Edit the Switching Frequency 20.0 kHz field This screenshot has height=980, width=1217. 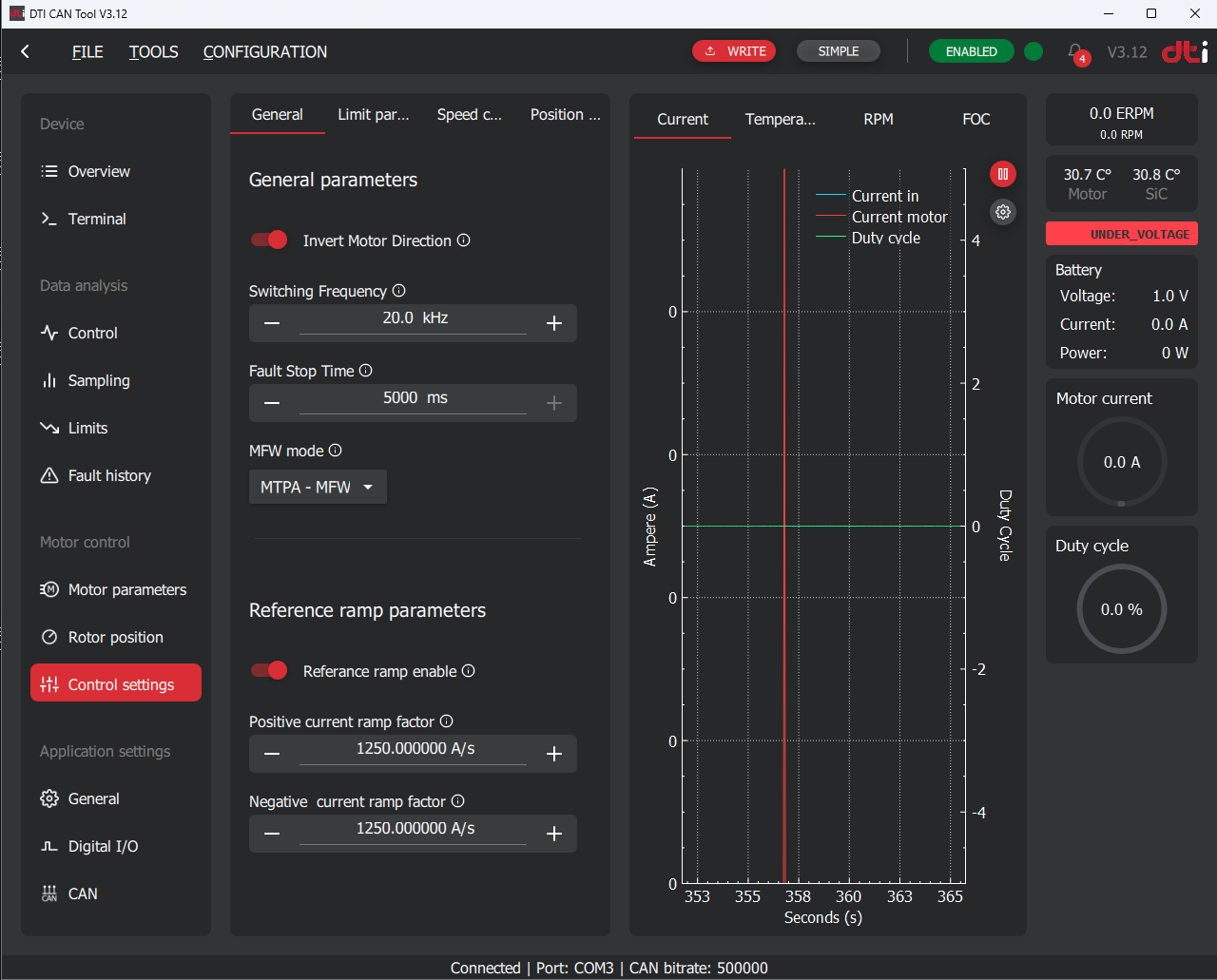414,318
